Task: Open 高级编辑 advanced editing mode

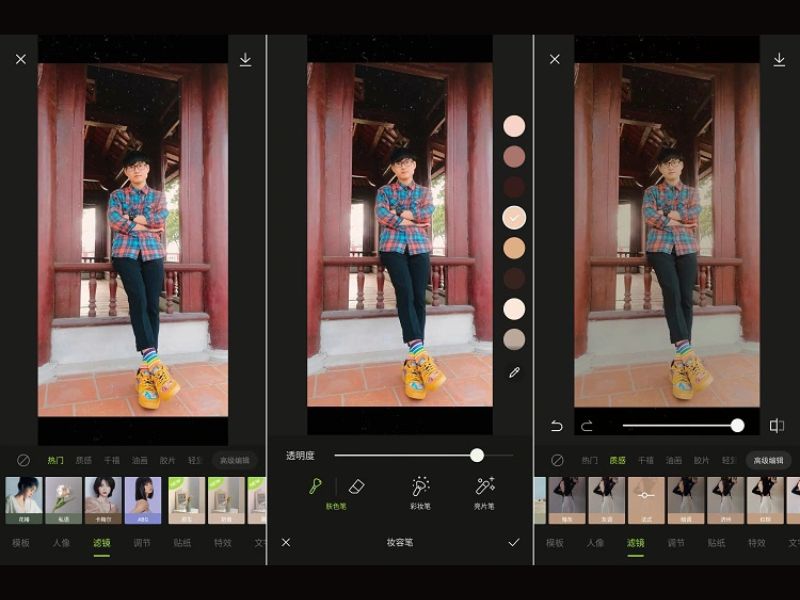Action: coord(237,460)
